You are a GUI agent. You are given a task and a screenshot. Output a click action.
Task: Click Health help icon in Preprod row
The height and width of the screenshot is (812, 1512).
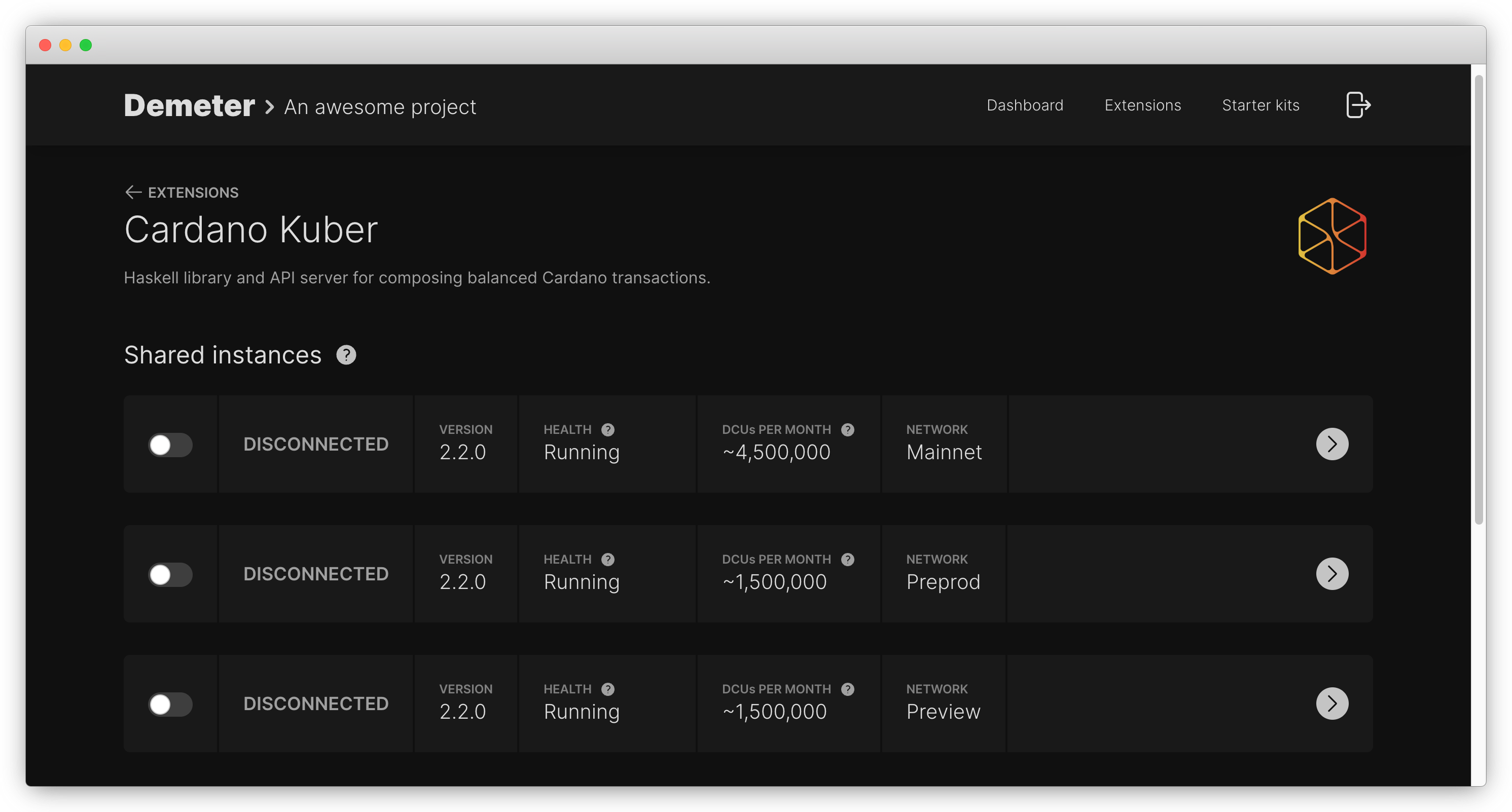(607, 559)
